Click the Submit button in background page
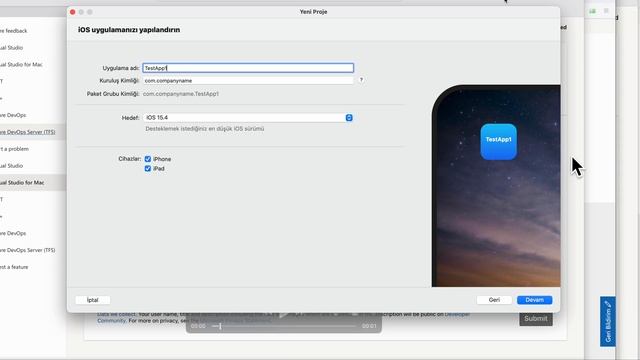The image size is (640, 360). (x=536, y=318)
